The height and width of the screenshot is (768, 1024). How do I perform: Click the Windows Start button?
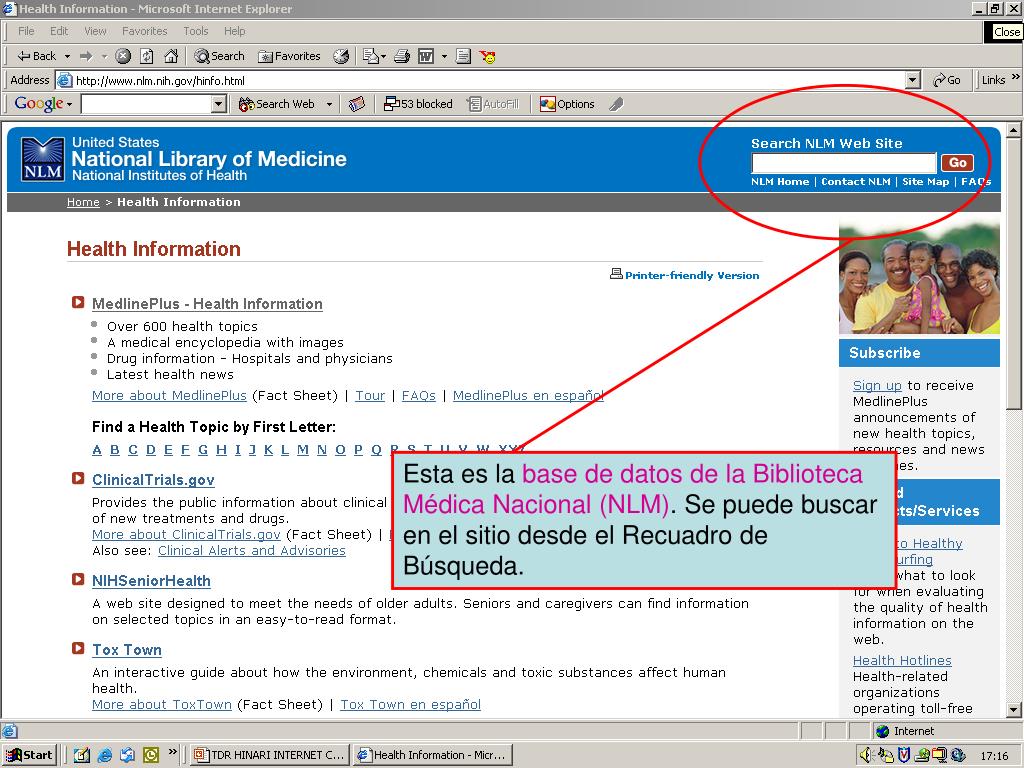[30, 755]
